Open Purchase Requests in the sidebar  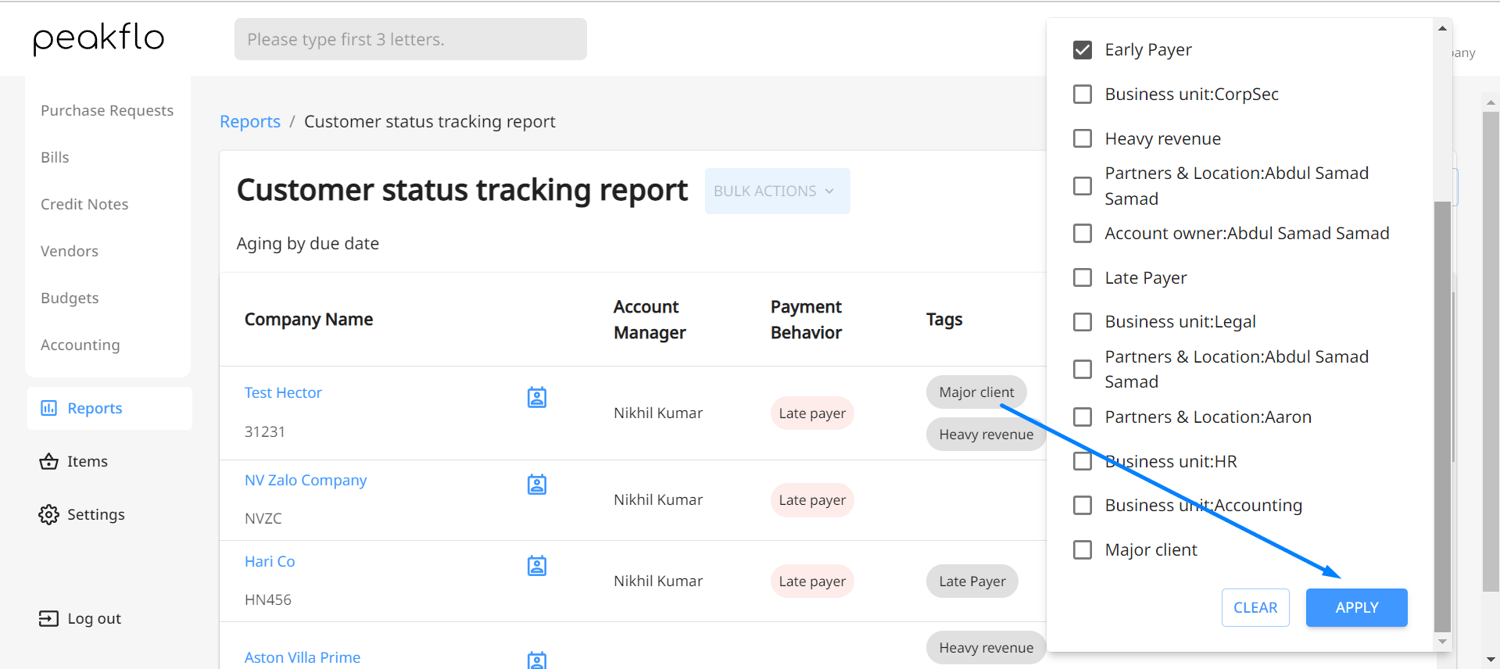tap(107, 110)
